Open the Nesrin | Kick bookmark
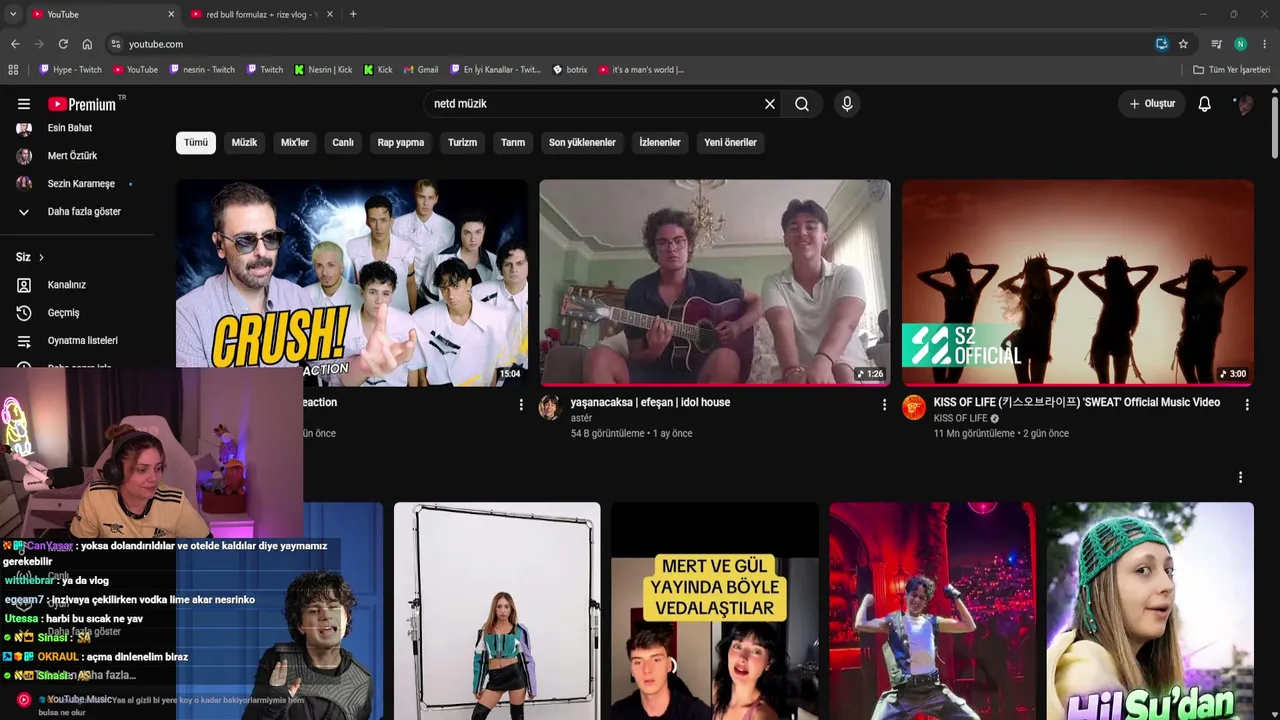Screen dimensions: 1280x720 [x=323, y=70]
